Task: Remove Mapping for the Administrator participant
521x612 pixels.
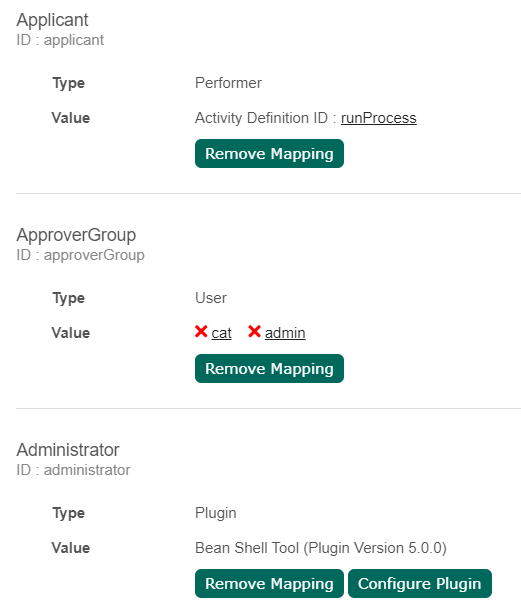Action: click(269, 584)
